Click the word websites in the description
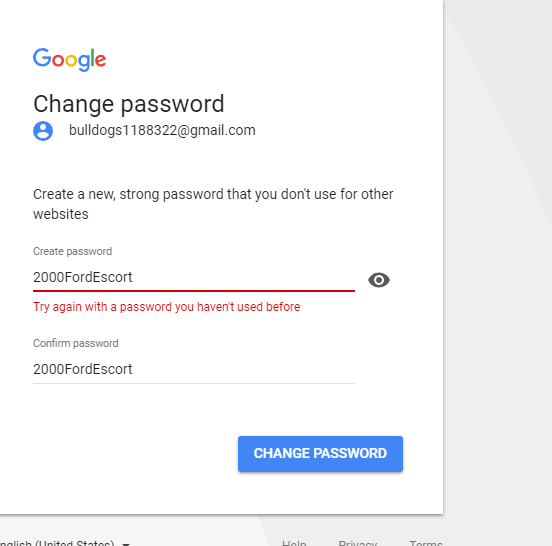 61,214
